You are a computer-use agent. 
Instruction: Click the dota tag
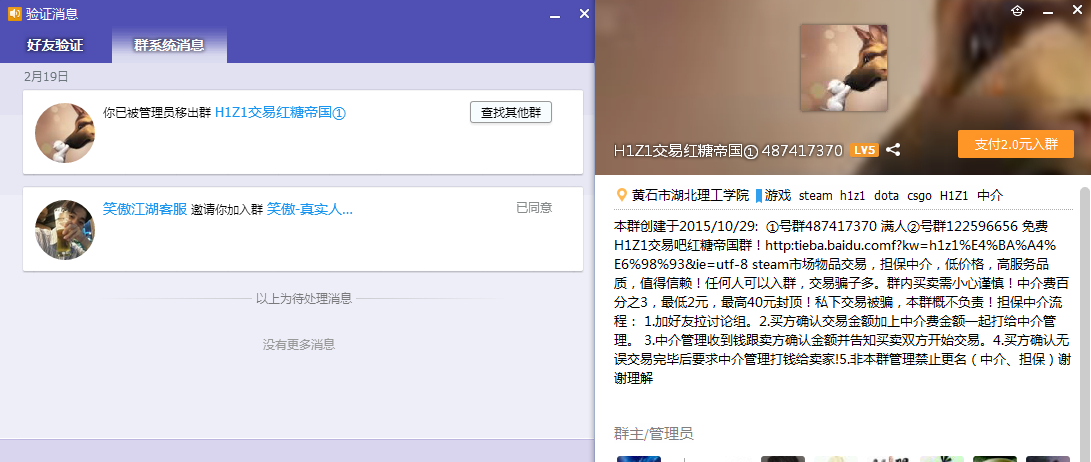click(886, 196)
